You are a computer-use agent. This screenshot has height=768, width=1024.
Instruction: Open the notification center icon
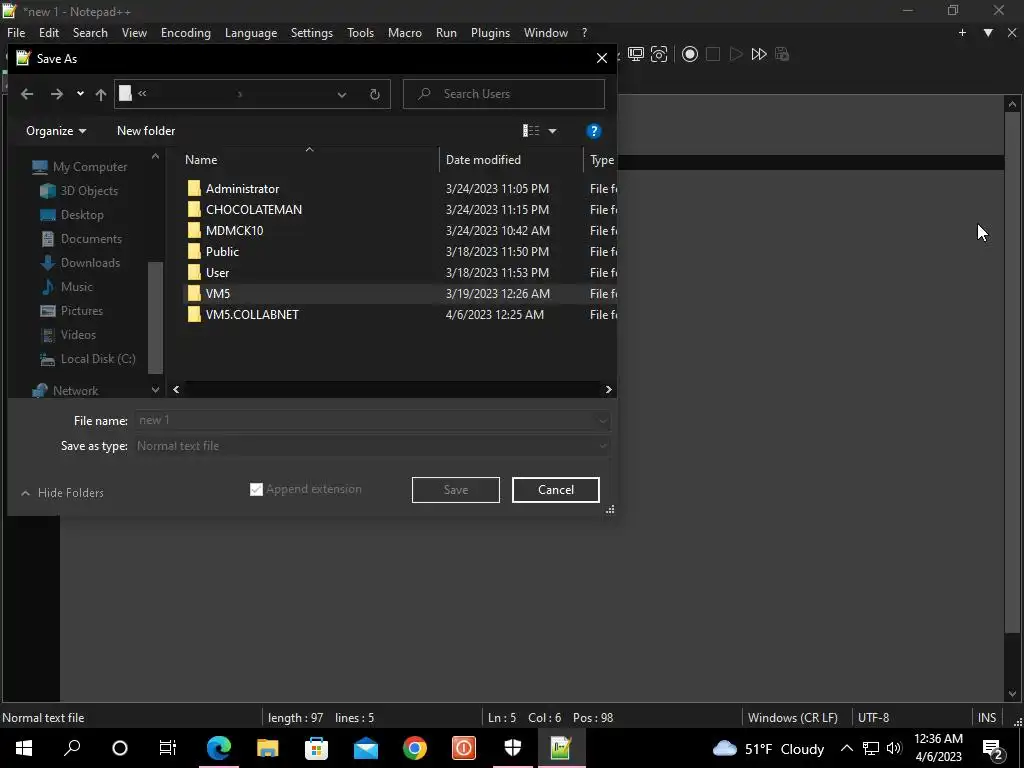993,748
